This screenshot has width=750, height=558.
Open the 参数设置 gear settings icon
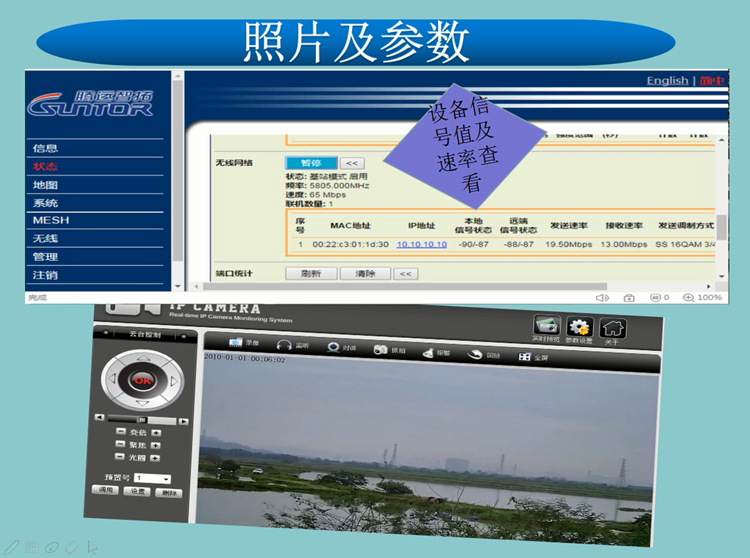click(579, 328)
